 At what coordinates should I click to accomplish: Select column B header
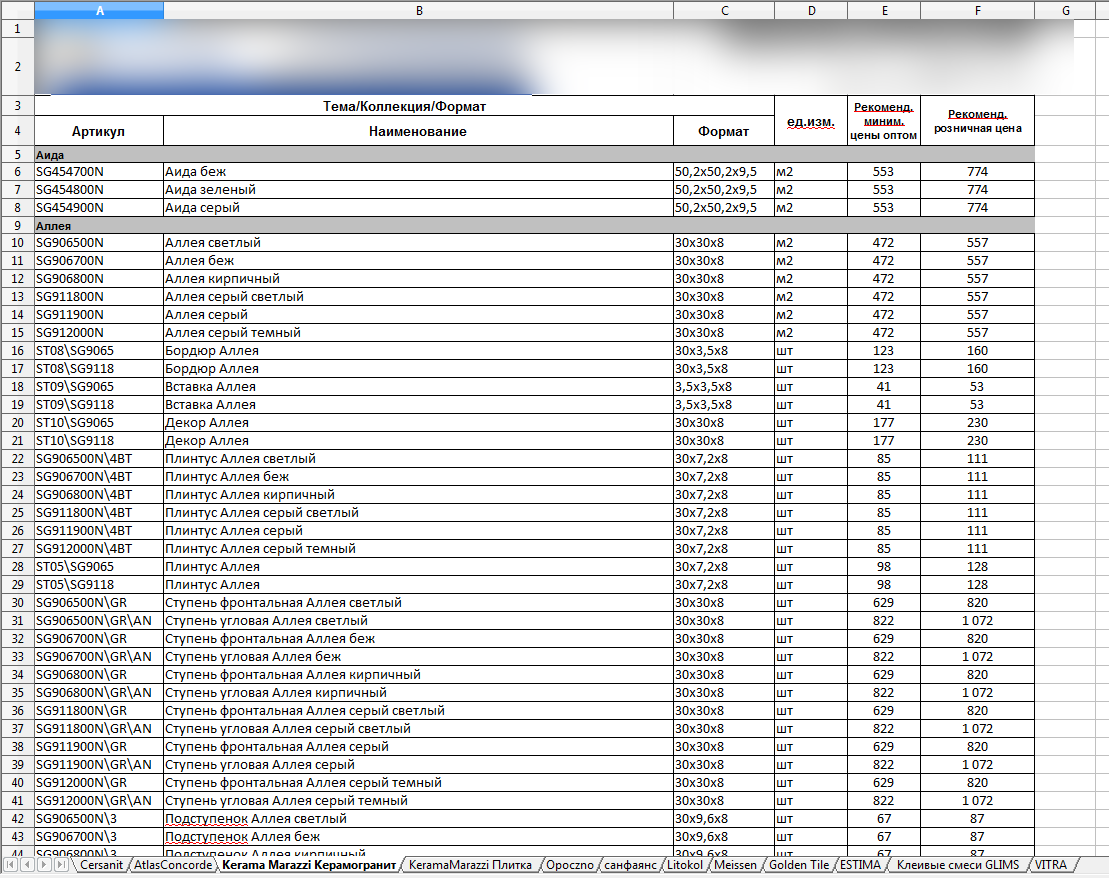pos(418,10)
